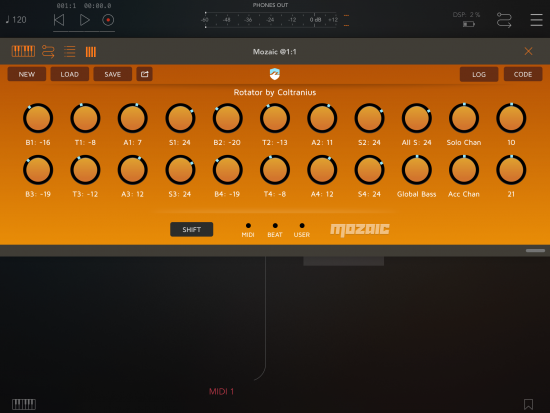Adjust the Acc Chan knob

[x=464, y=170]
